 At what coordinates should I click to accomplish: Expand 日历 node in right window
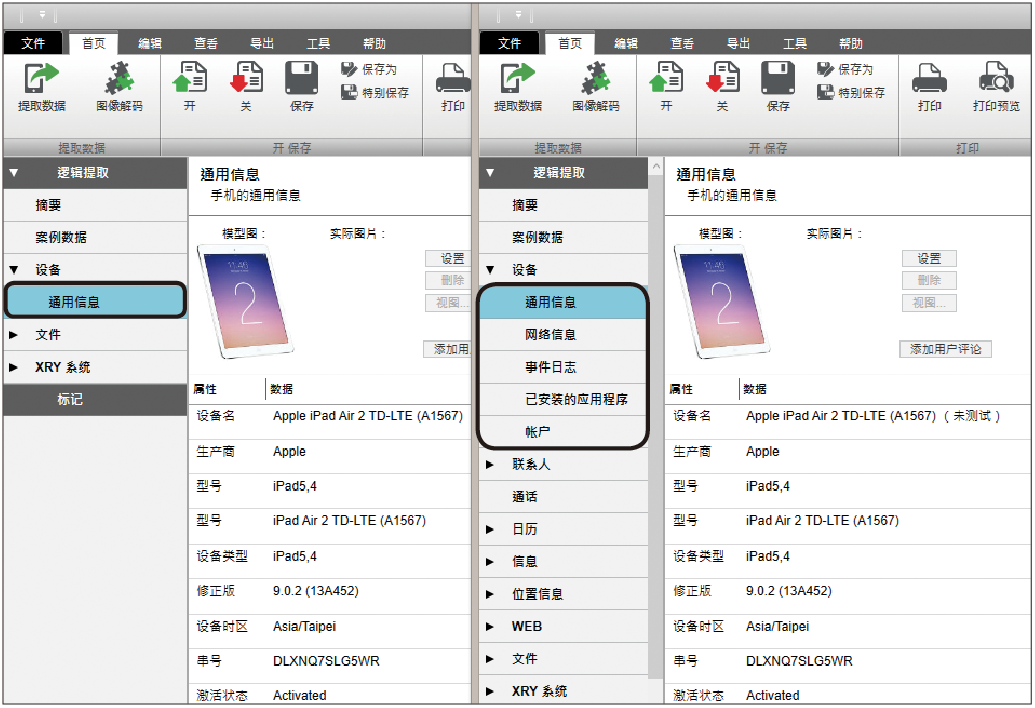(x=490, y=529)
